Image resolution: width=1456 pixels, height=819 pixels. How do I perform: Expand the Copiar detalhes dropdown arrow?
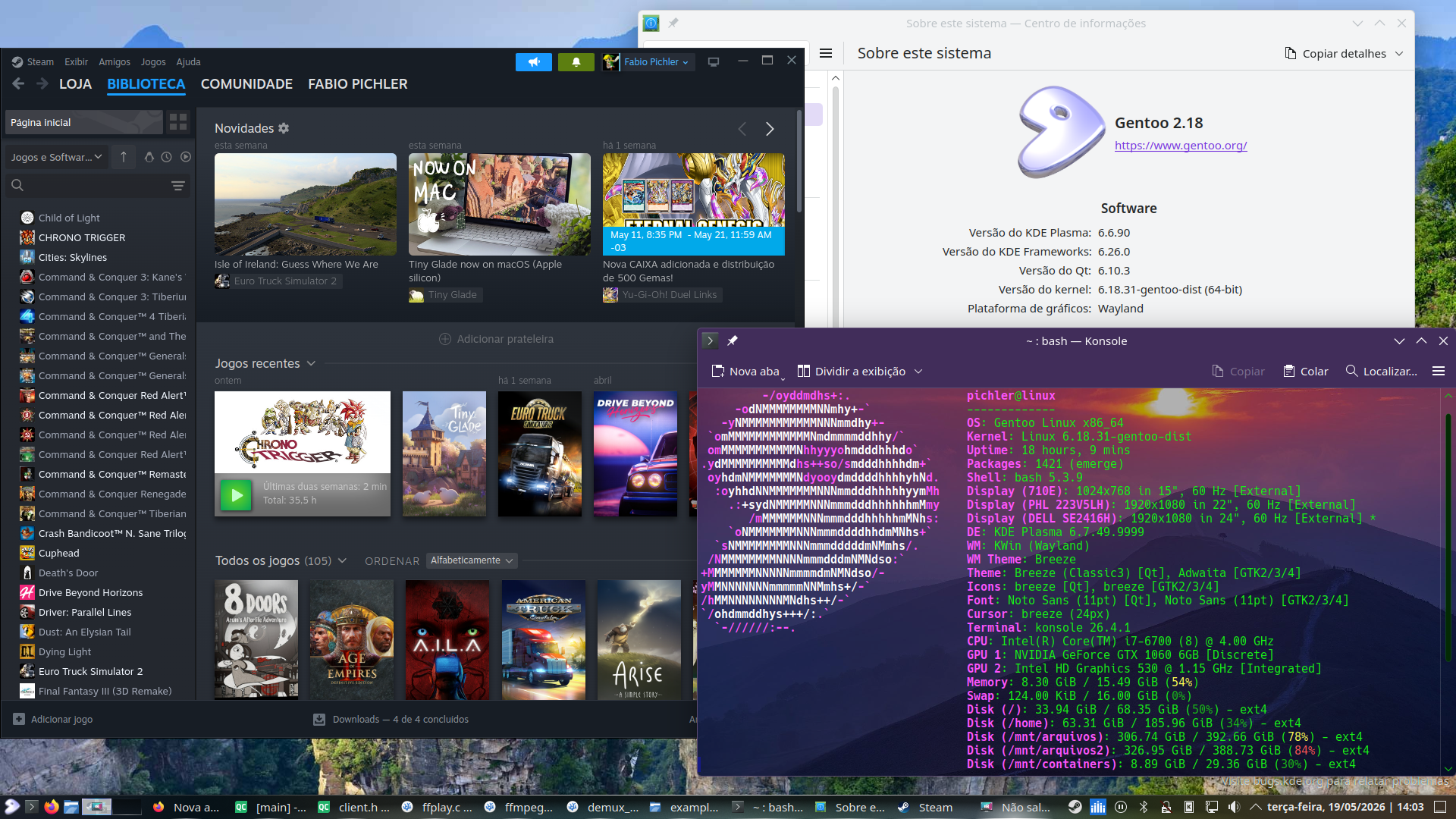pyautogui.click(x=1400, y=53)
